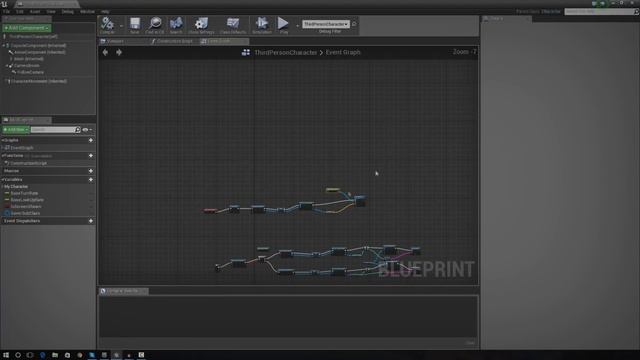Image resolution: width=640 pixels, height=360 pixels.
Task: Click the green Add Component dropdown button
Action: click(27, 28)
